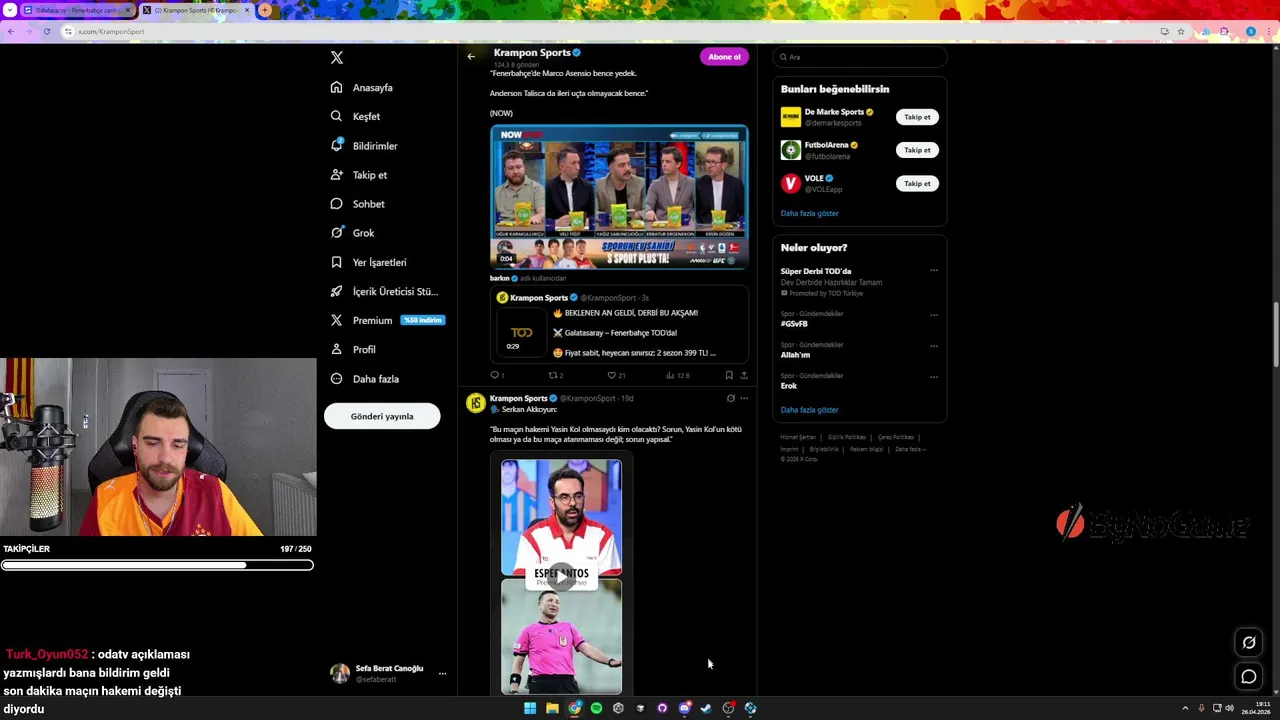Viewport: 1280px width, 720px height.
Task: Click Grok icon on Serkan Akkoyun post
Action: click(x=730, y=398)
